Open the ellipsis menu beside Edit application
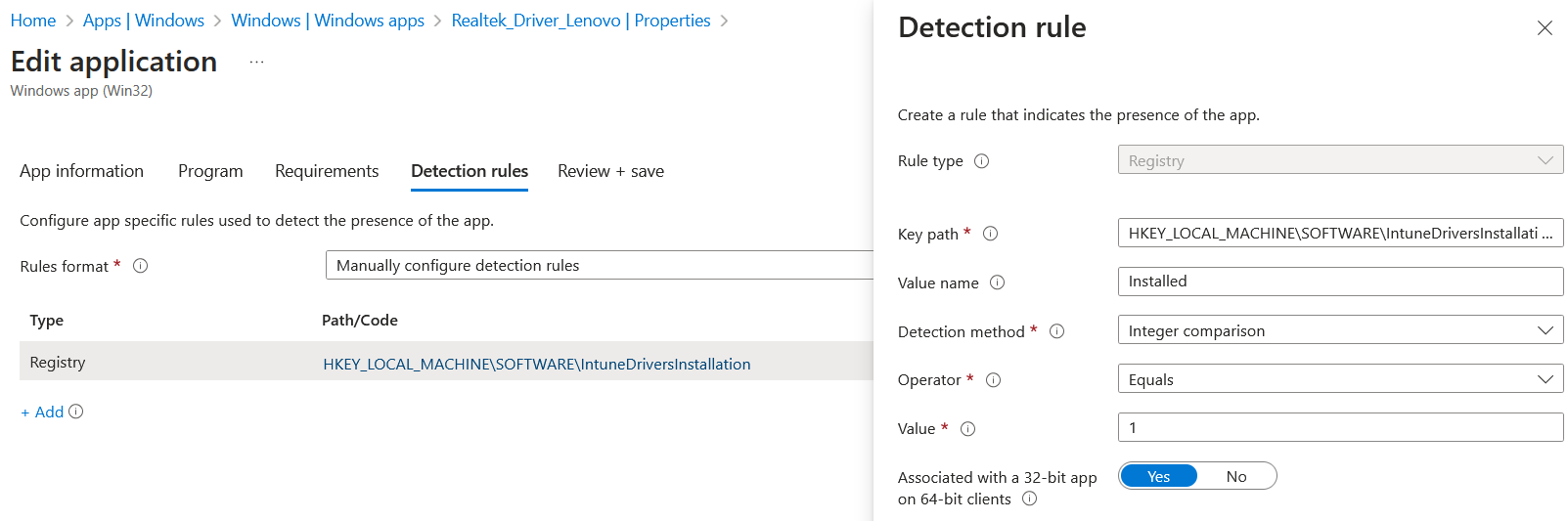The width and height of the screenshot is (1568, 521). tap(256, 62)
